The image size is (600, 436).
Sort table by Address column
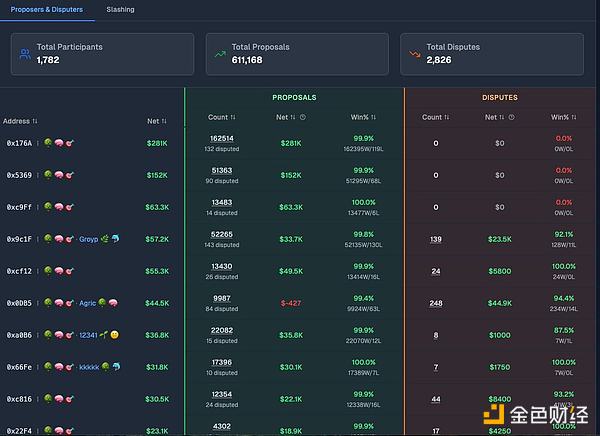(x=20, y=121)
